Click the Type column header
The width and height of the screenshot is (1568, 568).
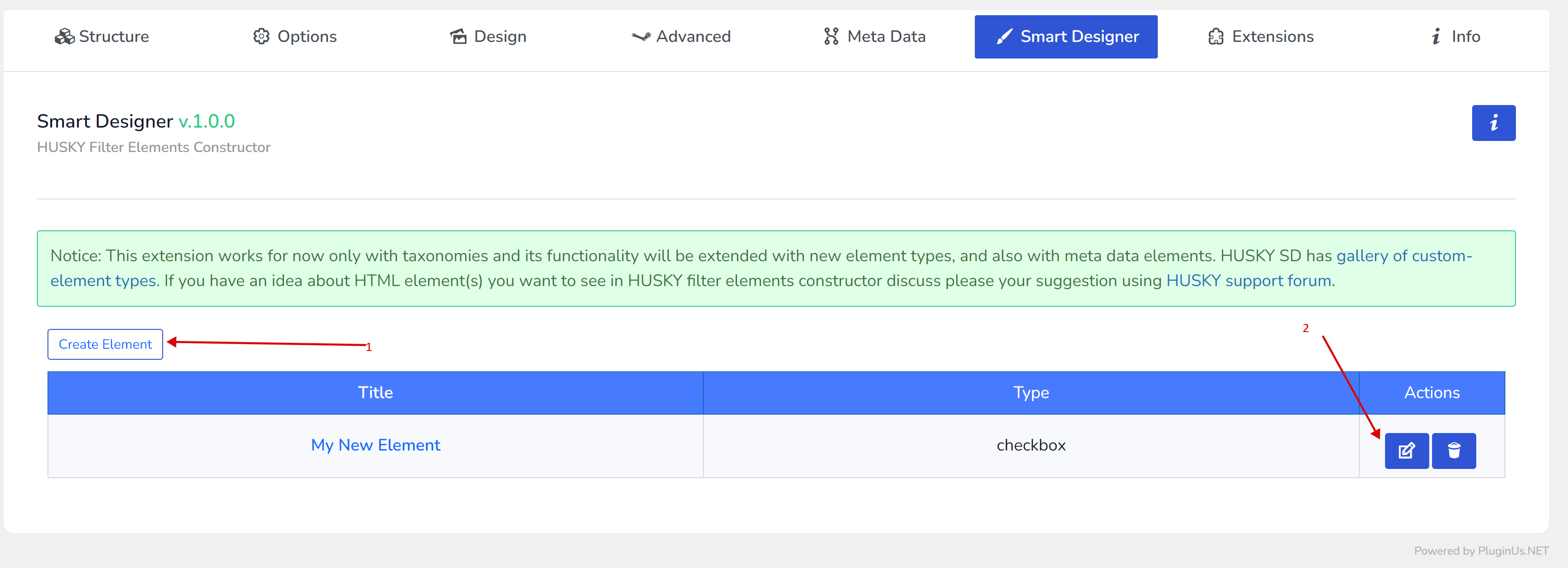click(x=1031, y=393)
